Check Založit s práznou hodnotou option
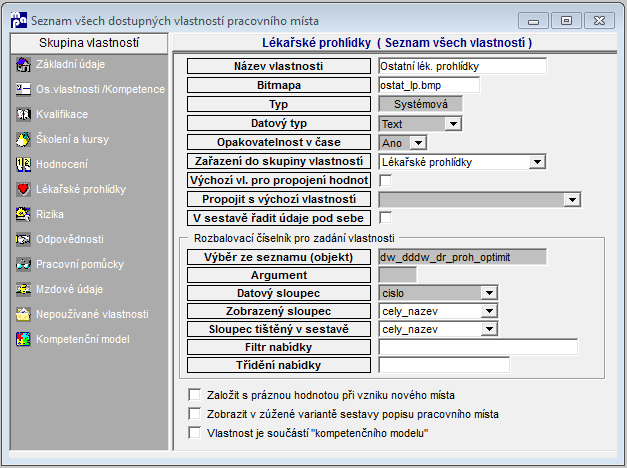The width and height of the screenshot is (627, 468). 194,395
